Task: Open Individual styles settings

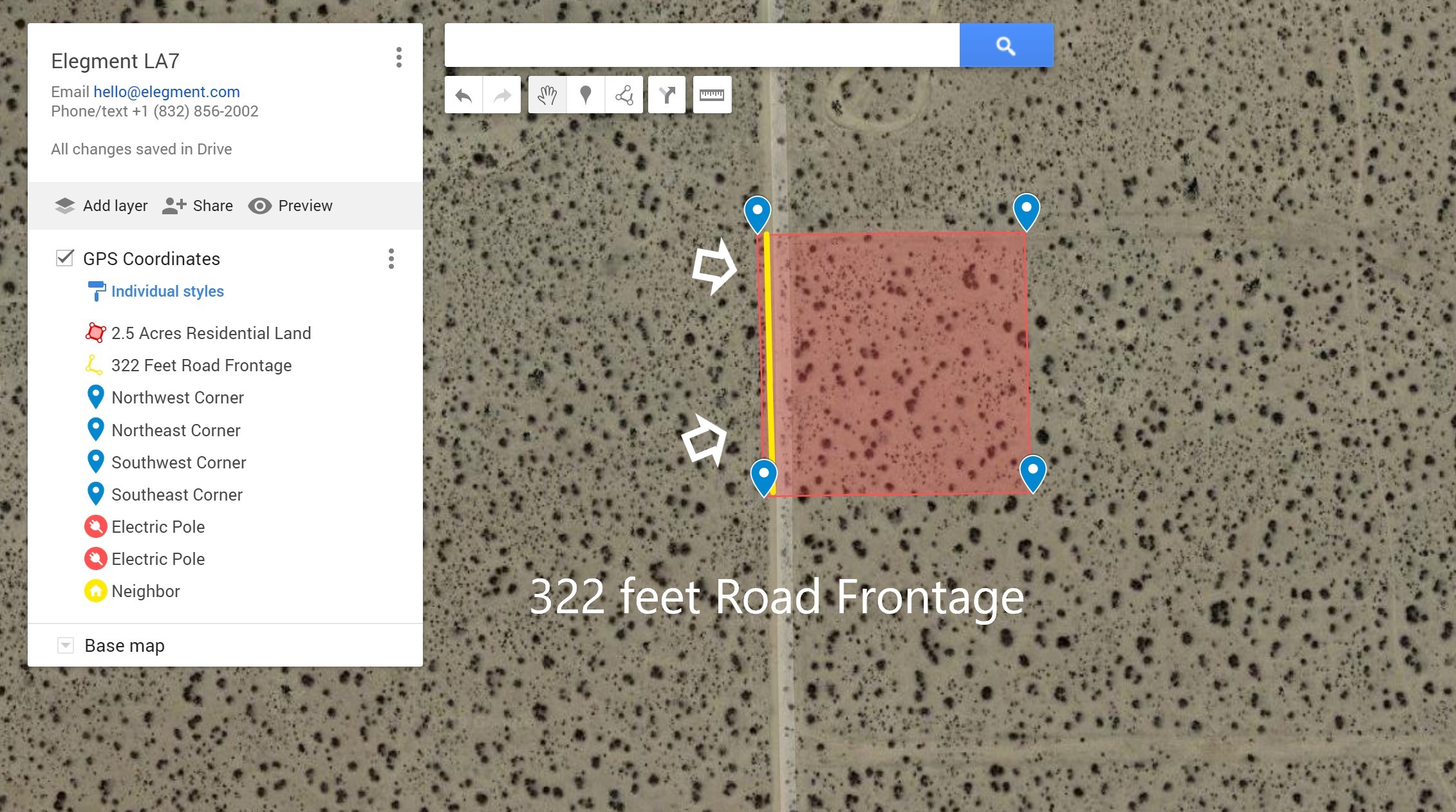Action: click(x=167, y=291)
